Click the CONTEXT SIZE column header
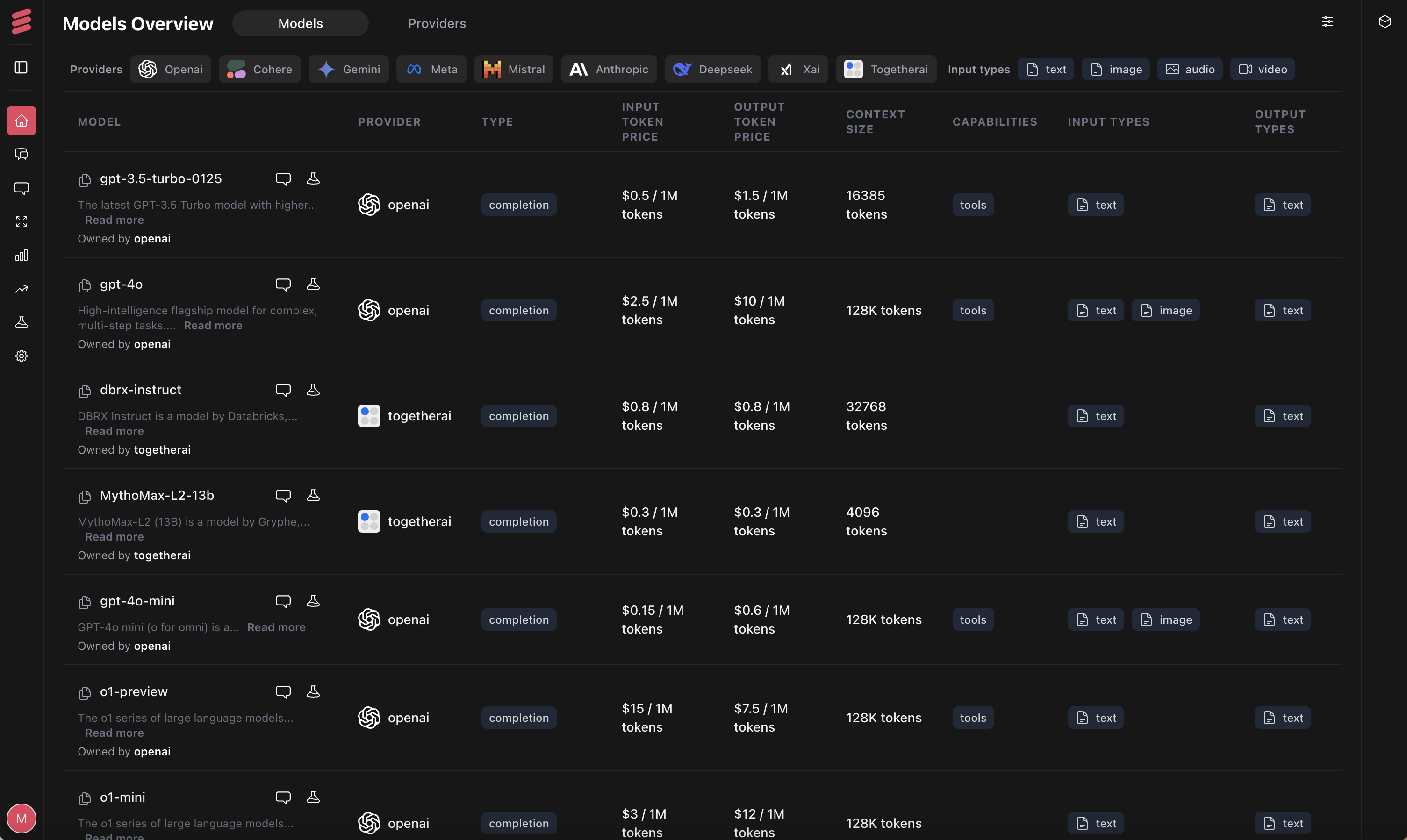The width and height of the screenshot is (1407, 840). pyautogui.click(x=876, y=121)
